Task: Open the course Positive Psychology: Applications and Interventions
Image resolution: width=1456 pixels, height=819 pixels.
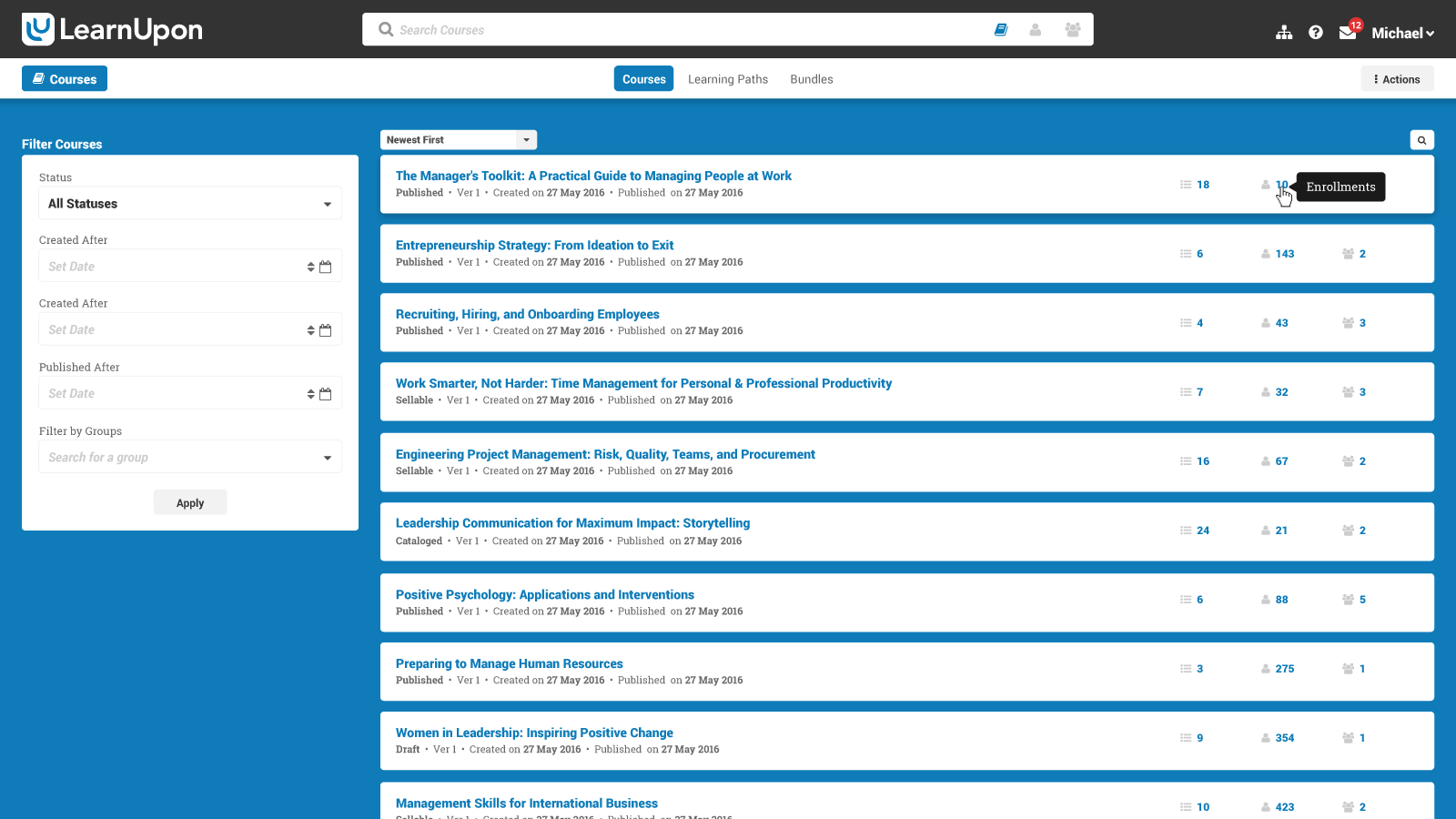Action: point(544,594)
